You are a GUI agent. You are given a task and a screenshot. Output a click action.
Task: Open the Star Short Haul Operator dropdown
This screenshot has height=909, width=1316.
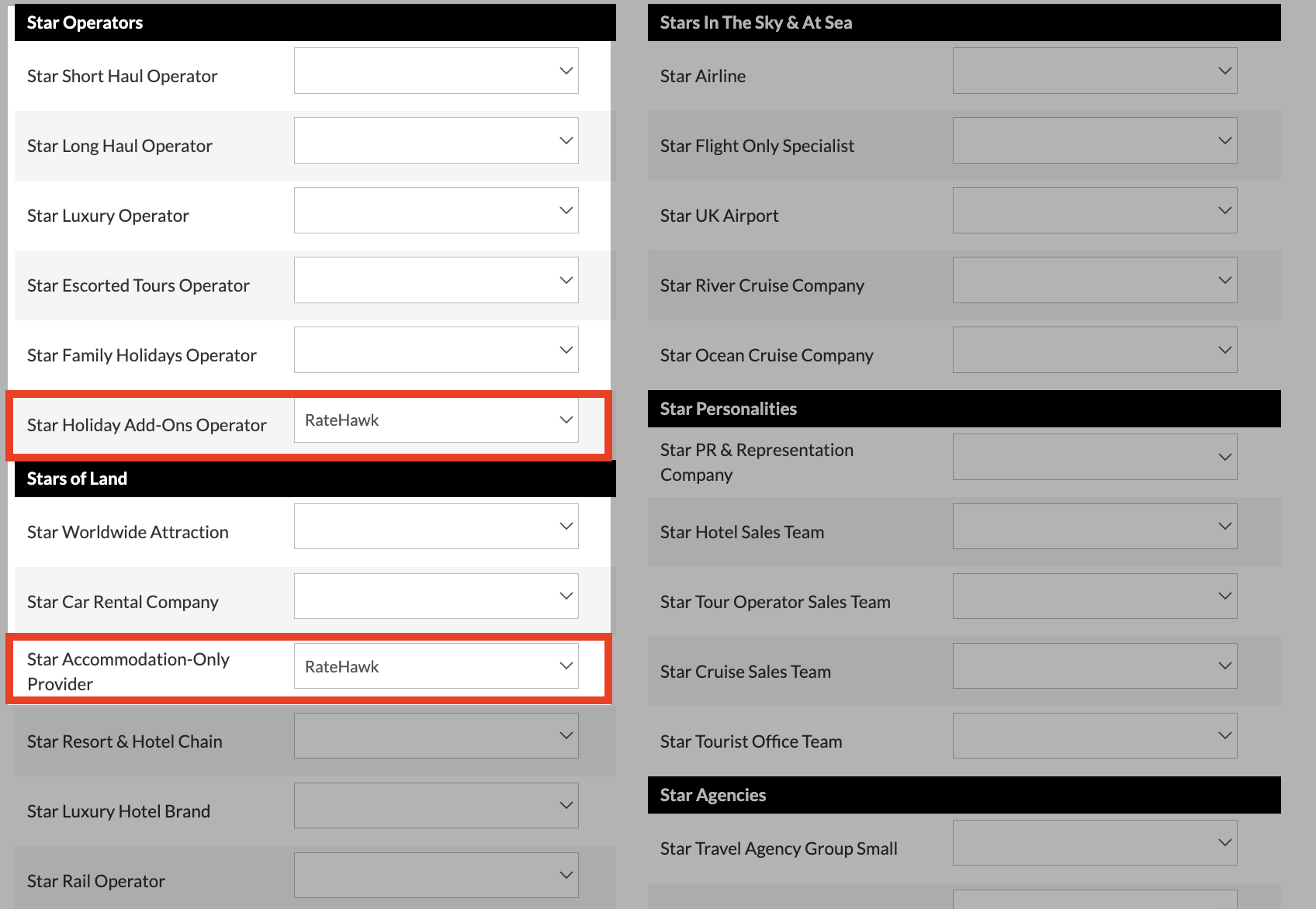pyautogui.click(x=436, y=71)
